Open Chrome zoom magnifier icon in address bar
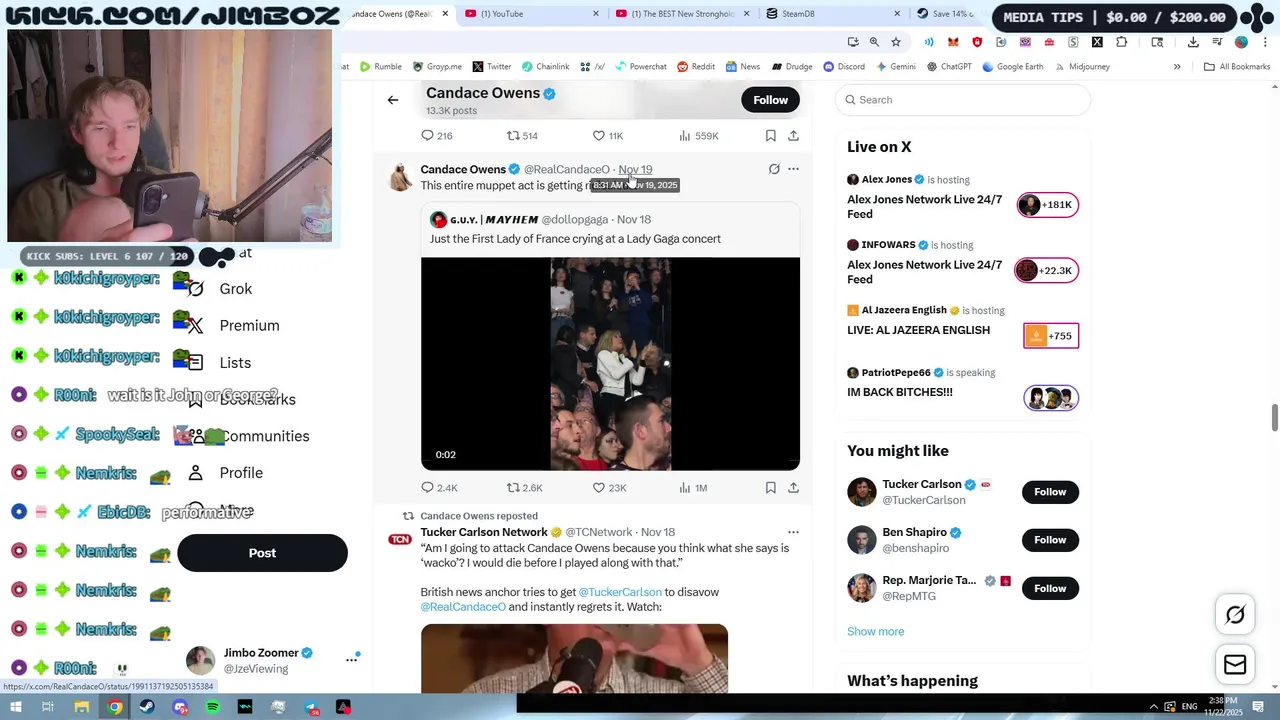Viewport: 1280px width, 720px height. point(874,42)
